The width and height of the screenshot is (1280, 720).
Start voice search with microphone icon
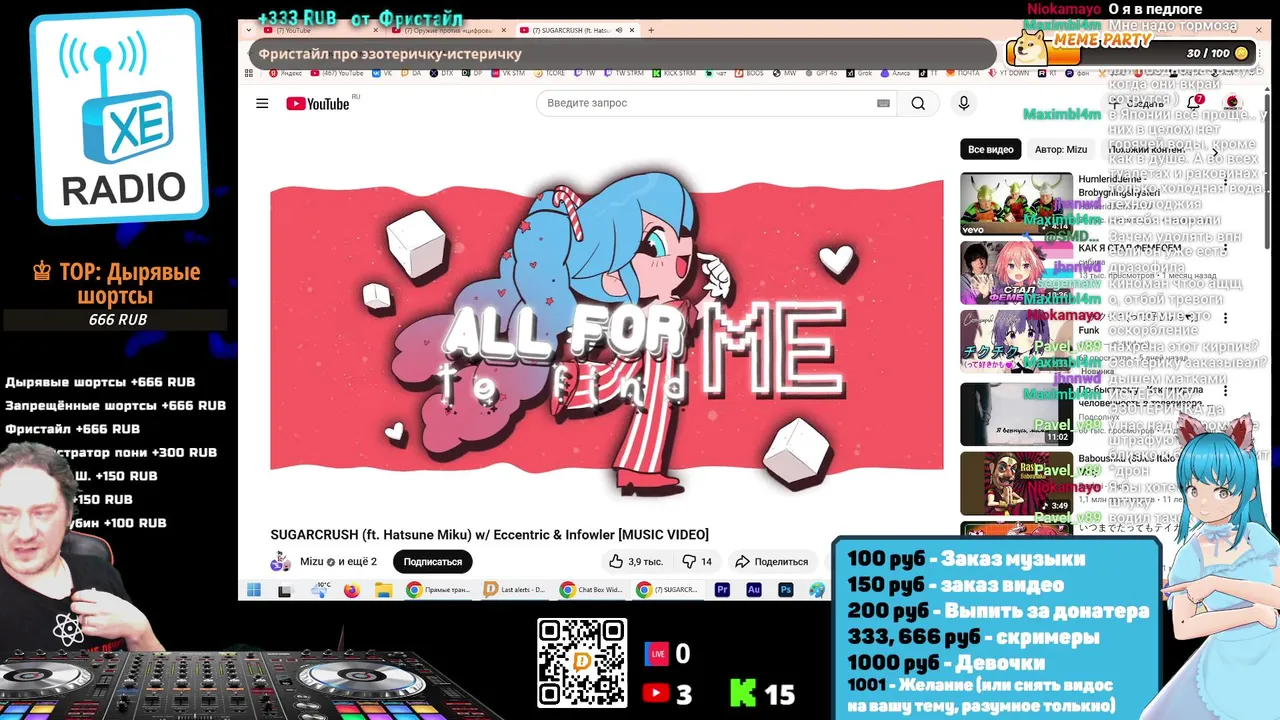(x=964, y=103)
